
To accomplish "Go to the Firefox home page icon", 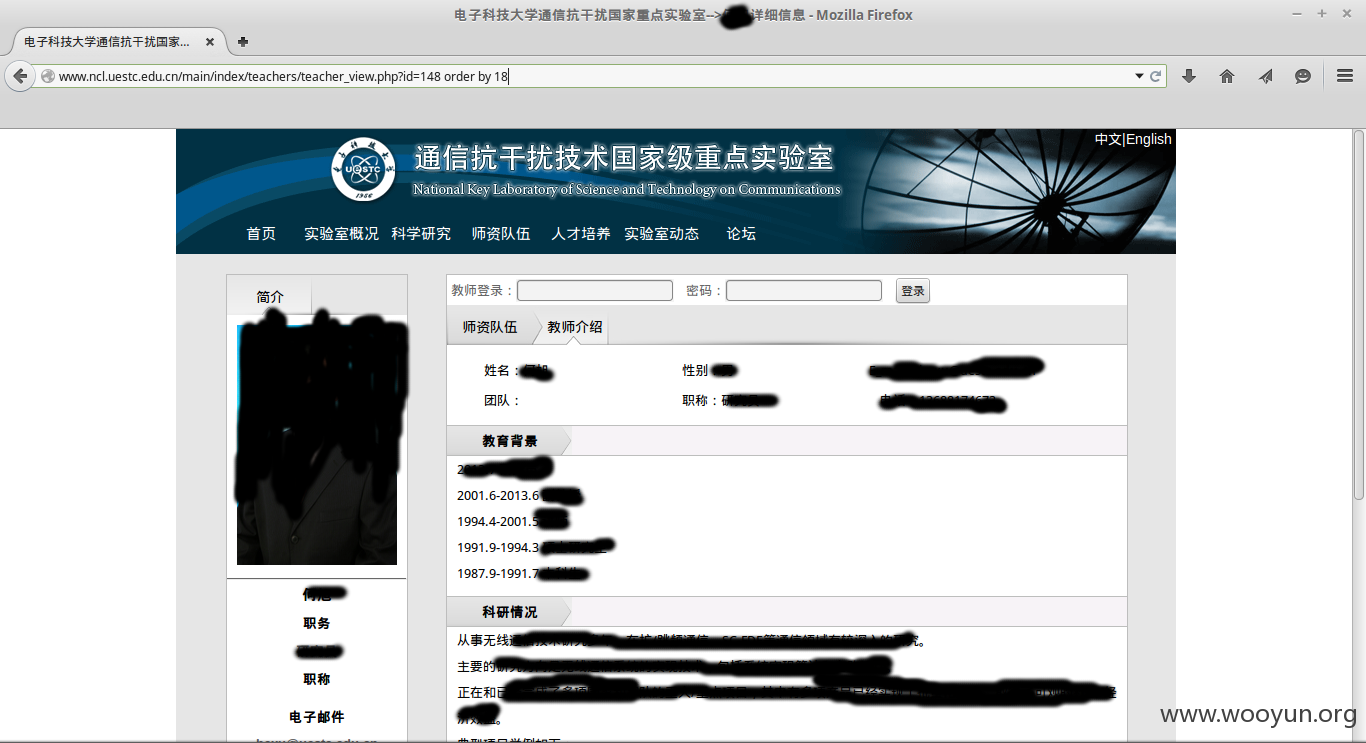I will 1227,76.
